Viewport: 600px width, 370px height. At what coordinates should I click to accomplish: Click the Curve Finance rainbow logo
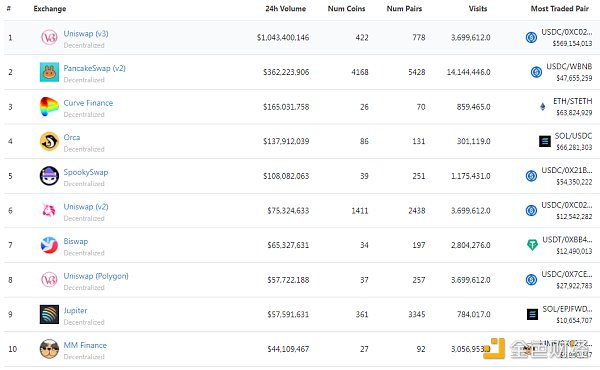coord(49,106)
